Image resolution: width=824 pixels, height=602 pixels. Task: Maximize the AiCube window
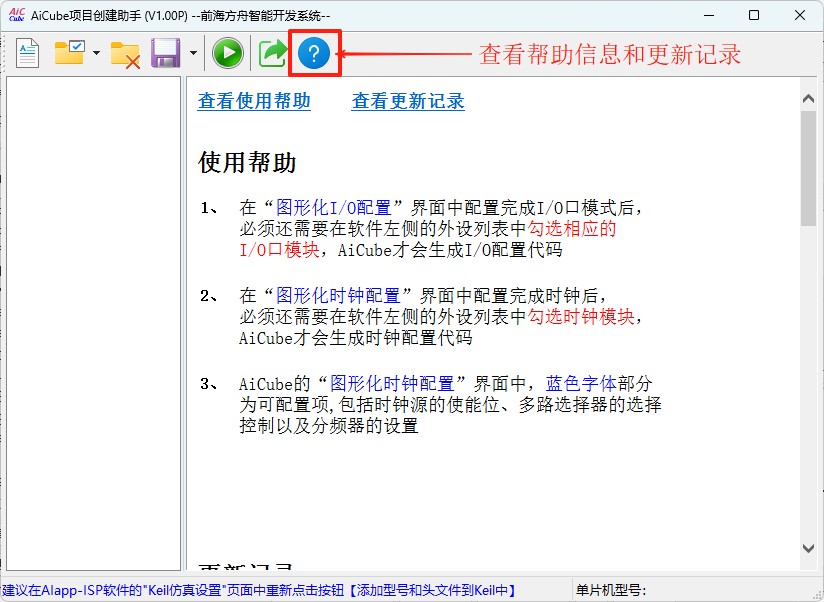pos(754,15)
